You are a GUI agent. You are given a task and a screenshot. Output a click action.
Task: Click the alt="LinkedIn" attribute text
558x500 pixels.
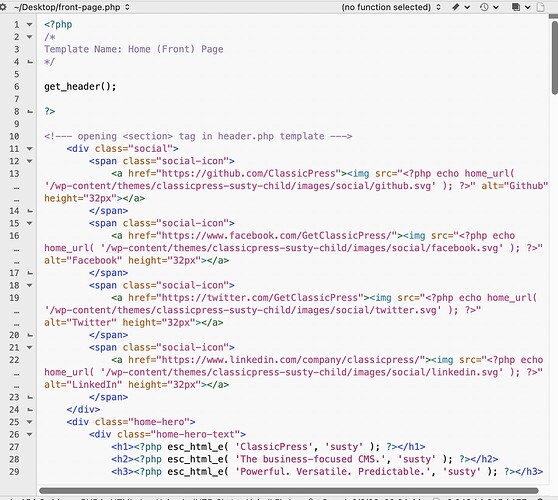click(x=83, y=385)
